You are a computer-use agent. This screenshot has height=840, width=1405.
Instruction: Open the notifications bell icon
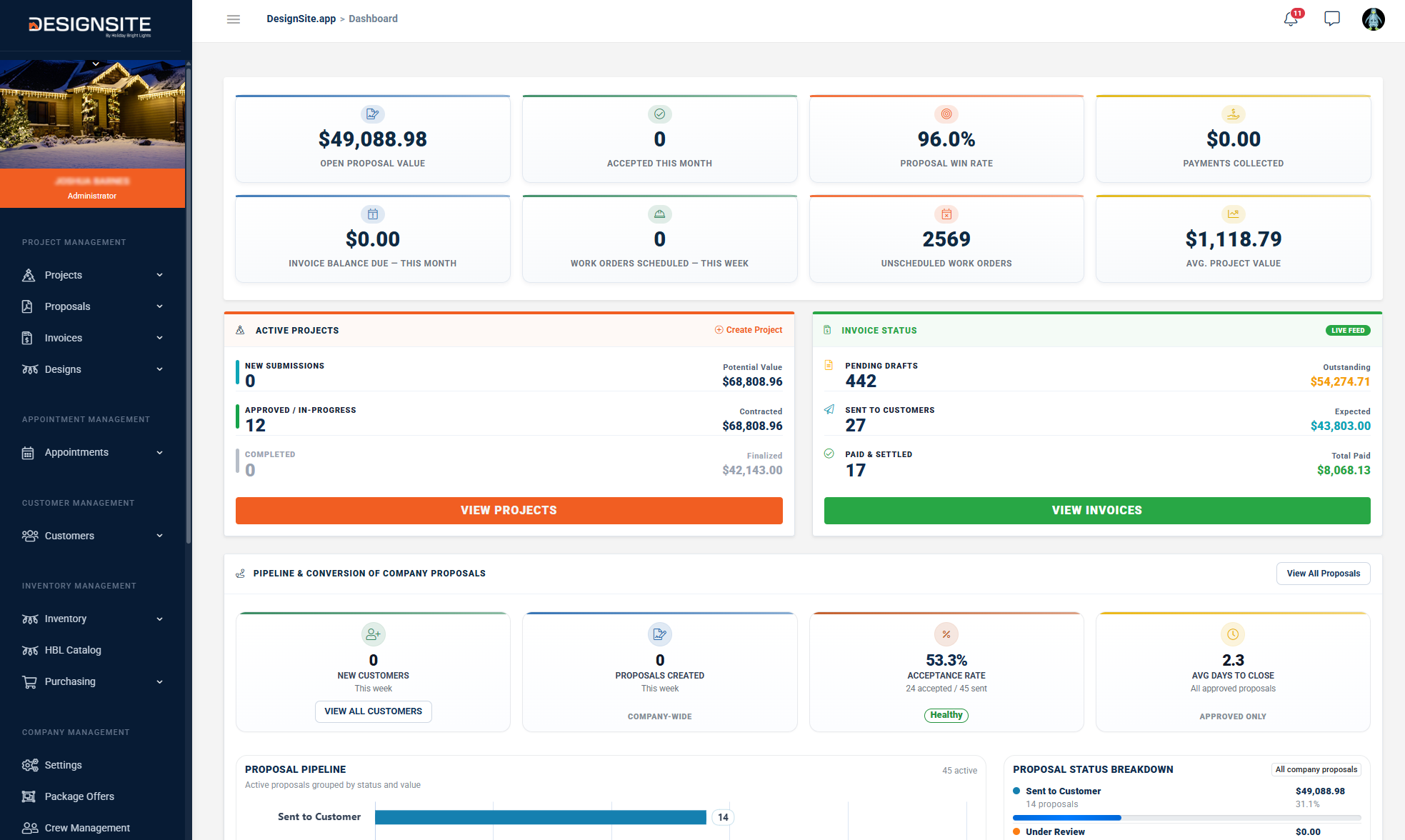point(1291,19)
